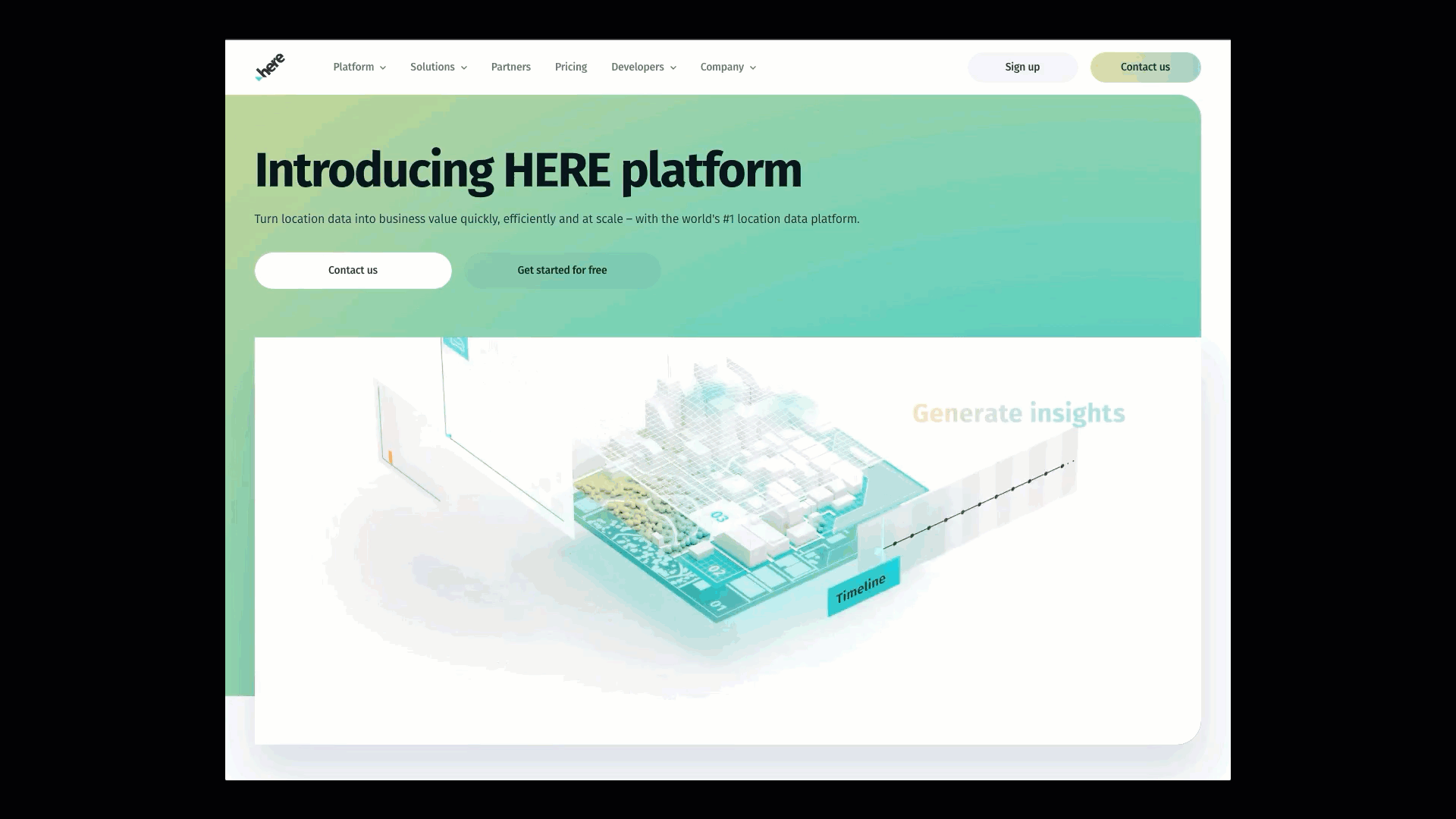Click the Timeline label on the map
Screen dimensions: 1456x819
click(863, 588)
